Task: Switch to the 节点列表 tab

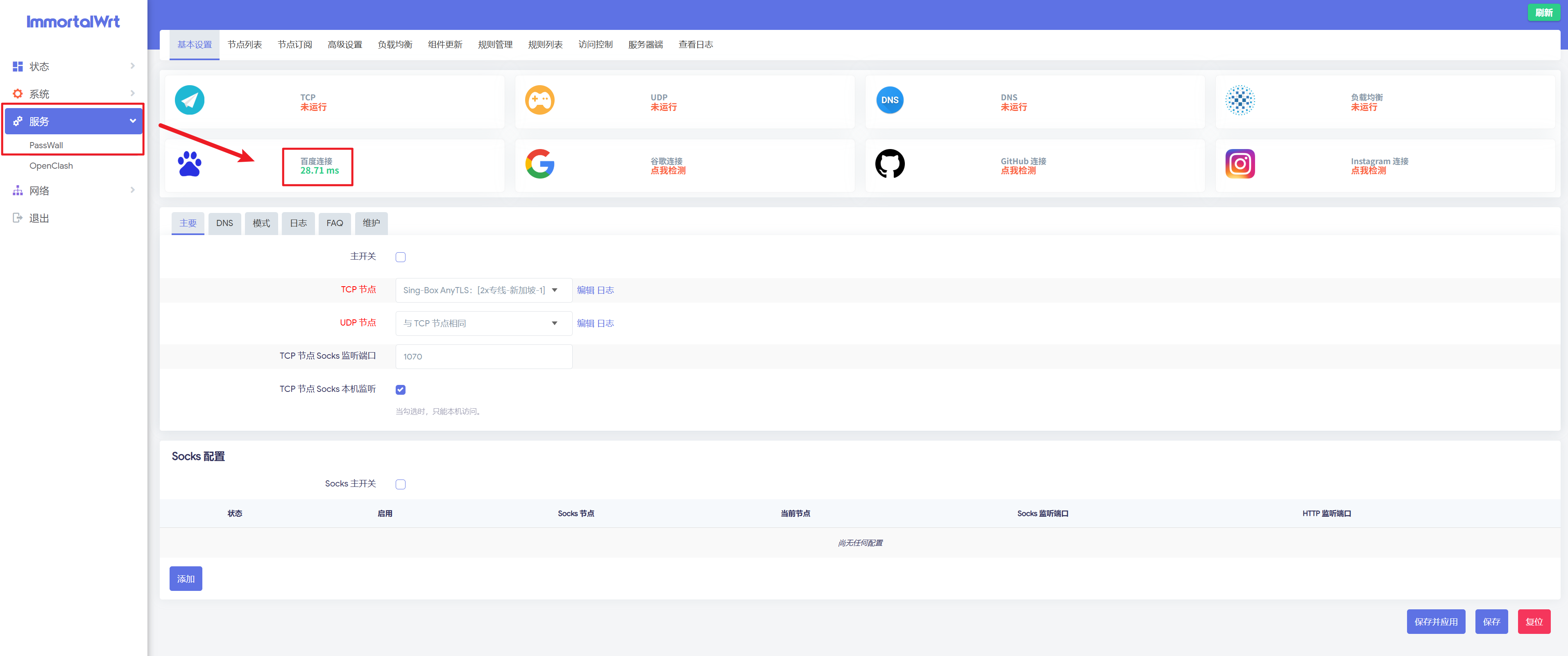Action: [245, 44]
